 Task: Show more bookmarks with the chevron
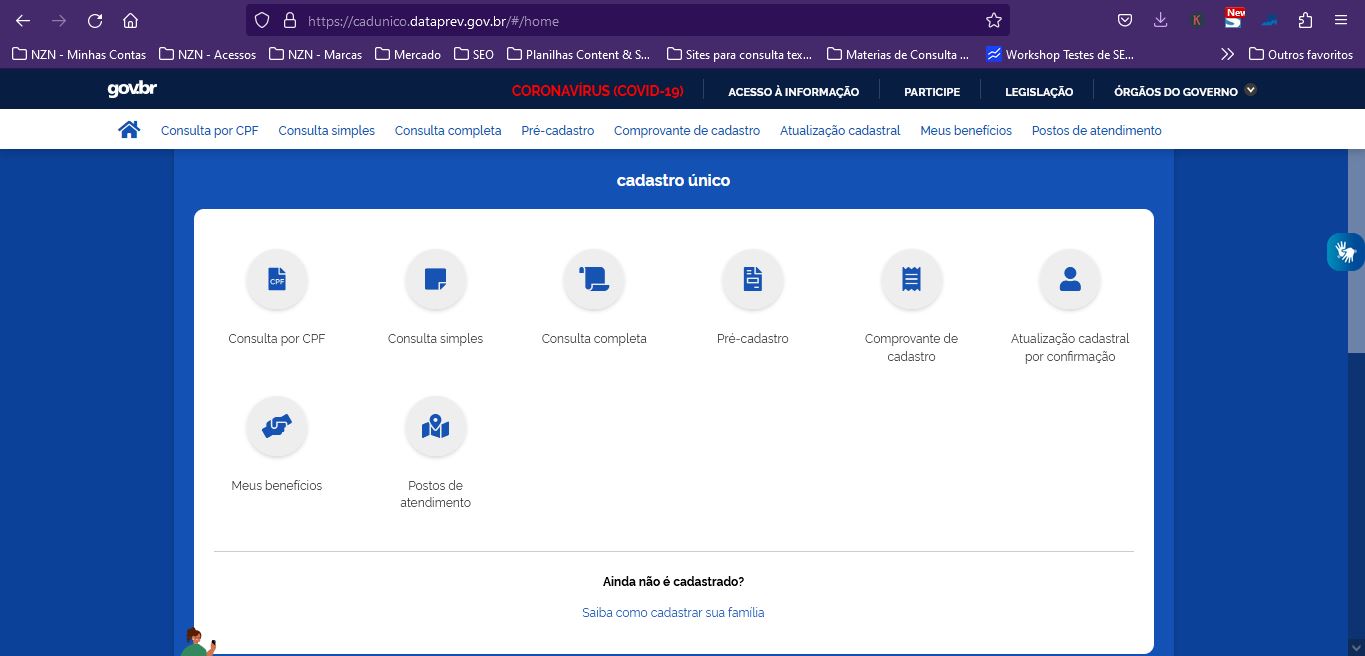pyautogui.click(x=1227, y=54)
